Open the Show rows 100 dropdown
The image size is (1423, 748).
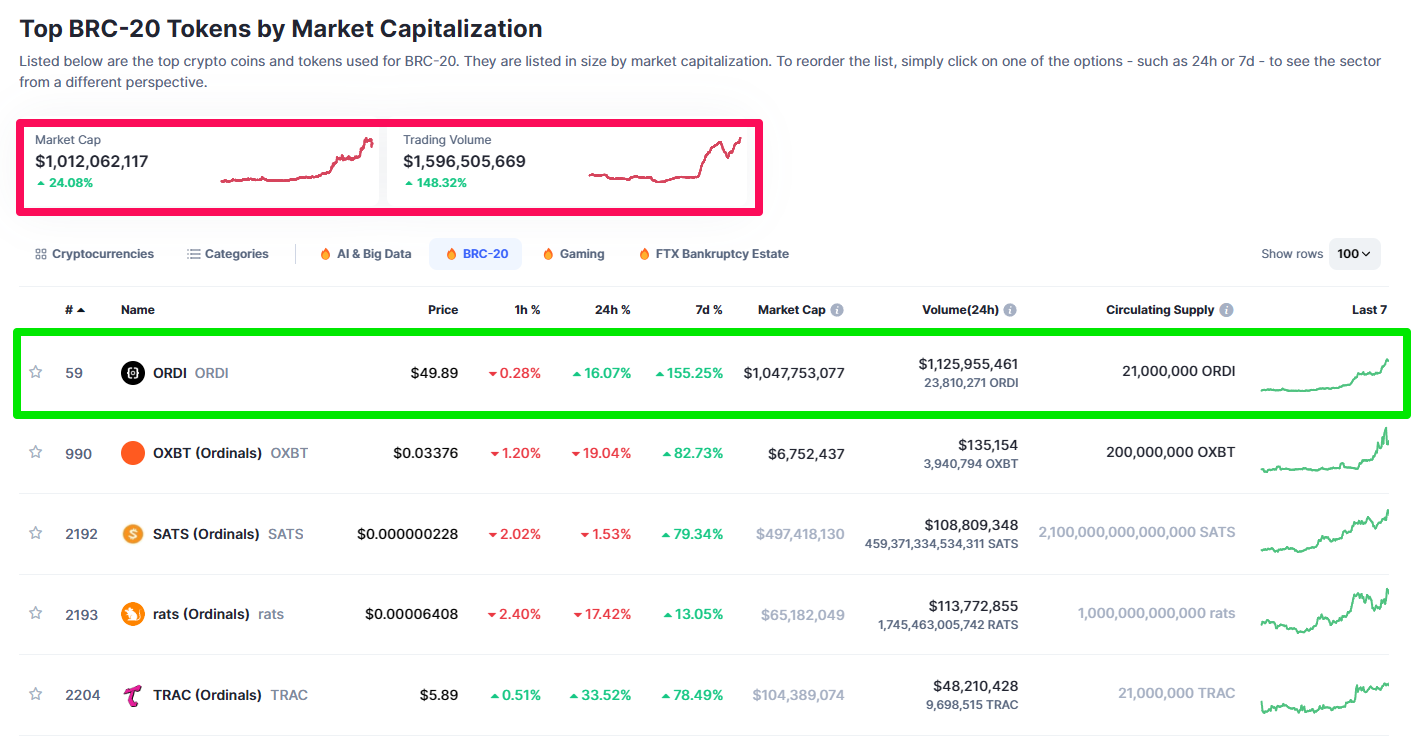point(1354,254)
